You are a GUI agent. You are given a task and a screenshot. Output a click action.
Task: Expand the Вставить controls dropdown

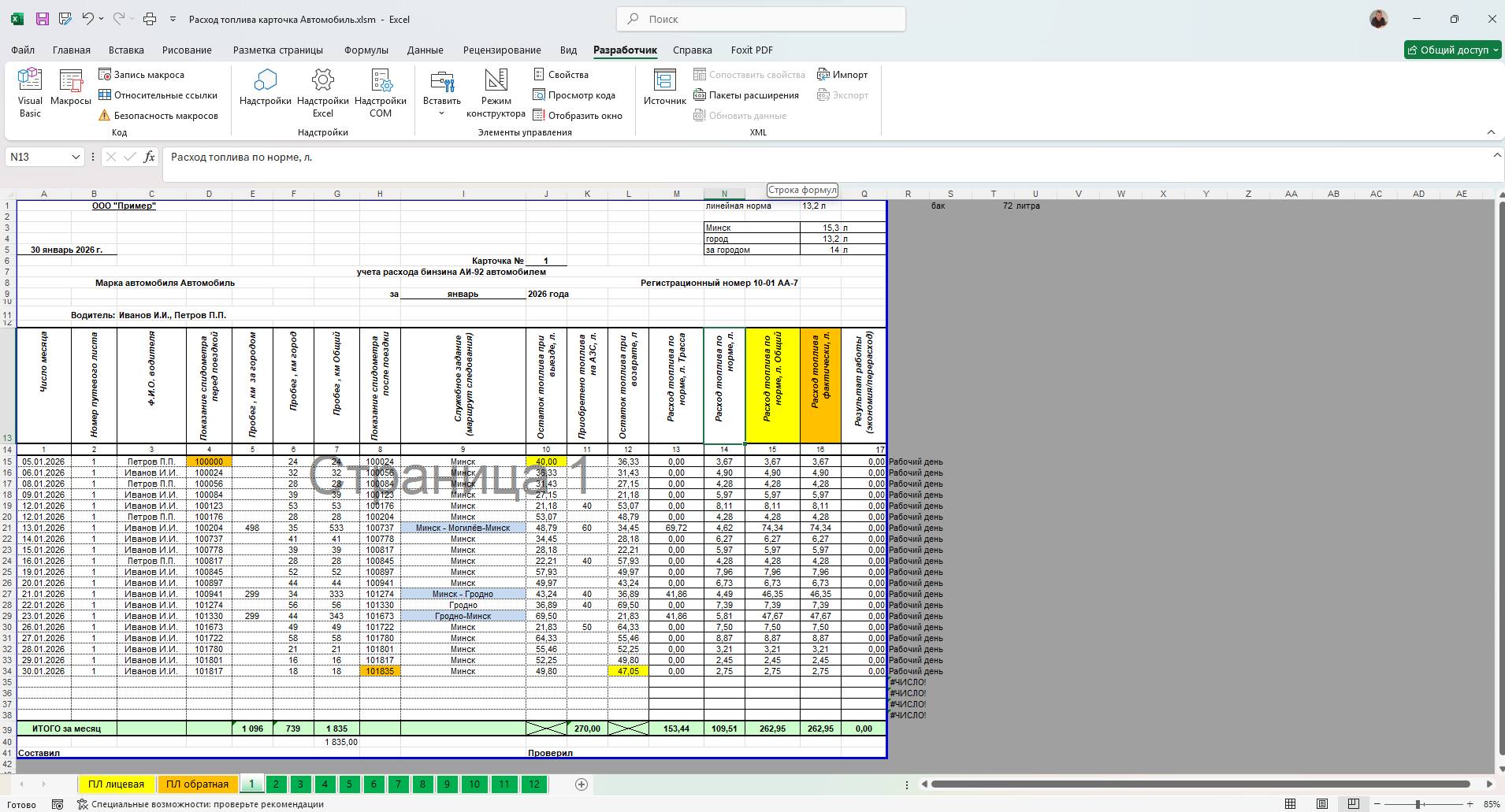tap(441, 113)
